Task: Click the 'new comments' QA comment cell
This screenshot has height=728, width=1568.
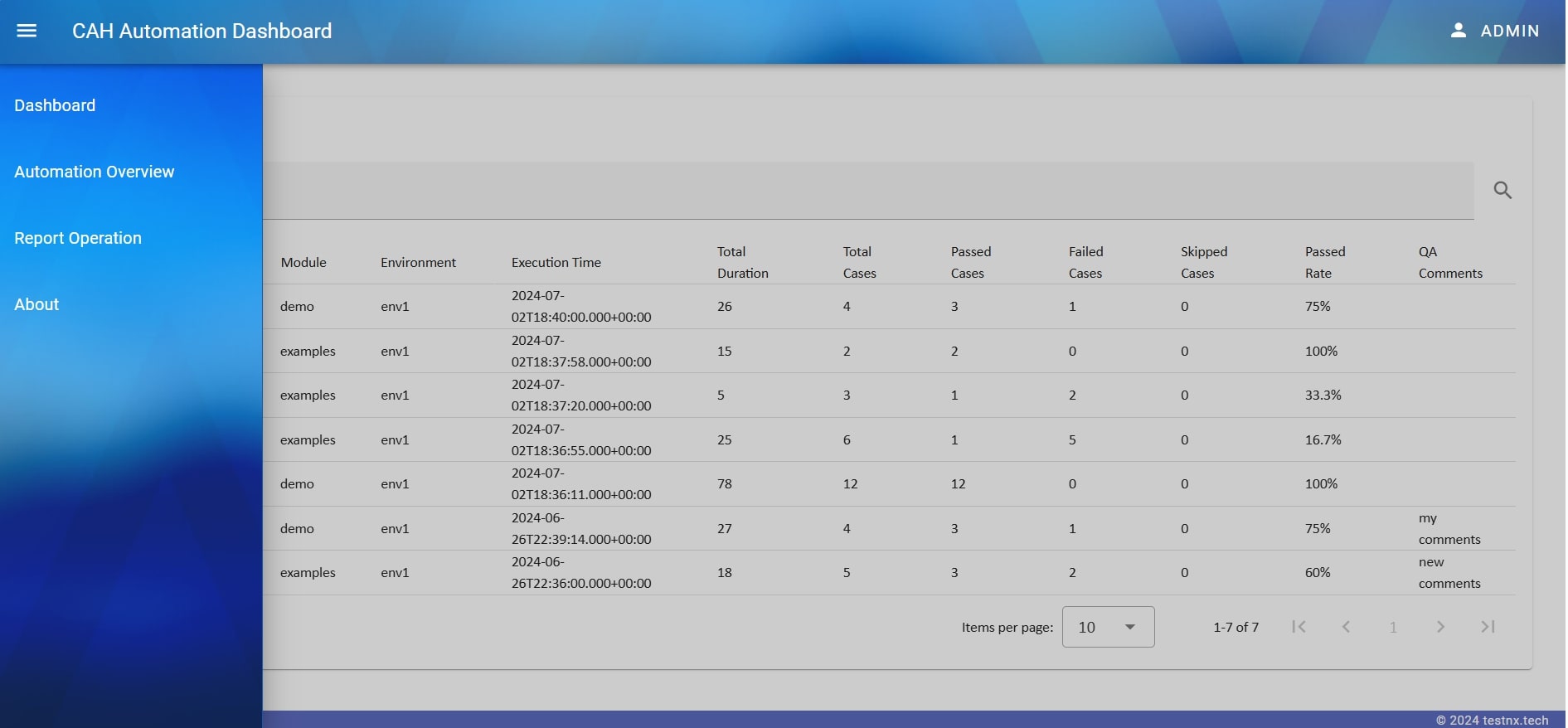Action: coord(1449,573)
